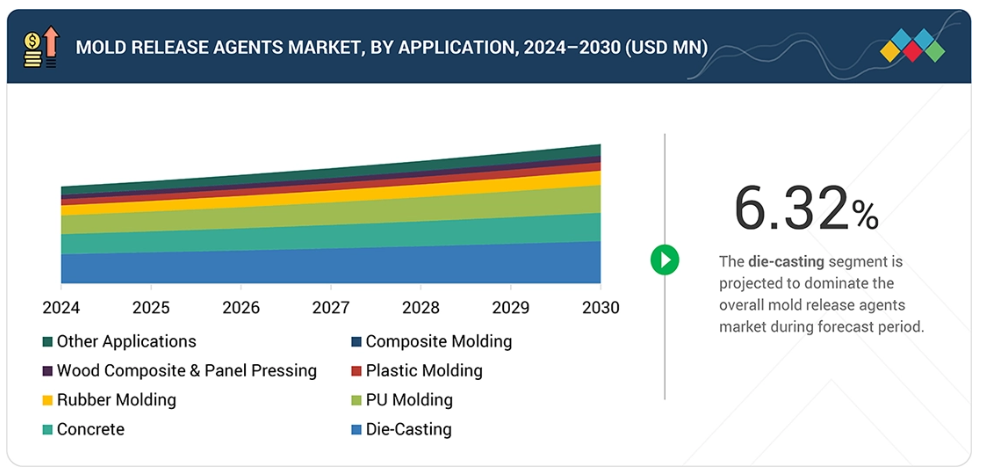
Task: Toggle the Concrete legend entry
Action: [90, 429]
